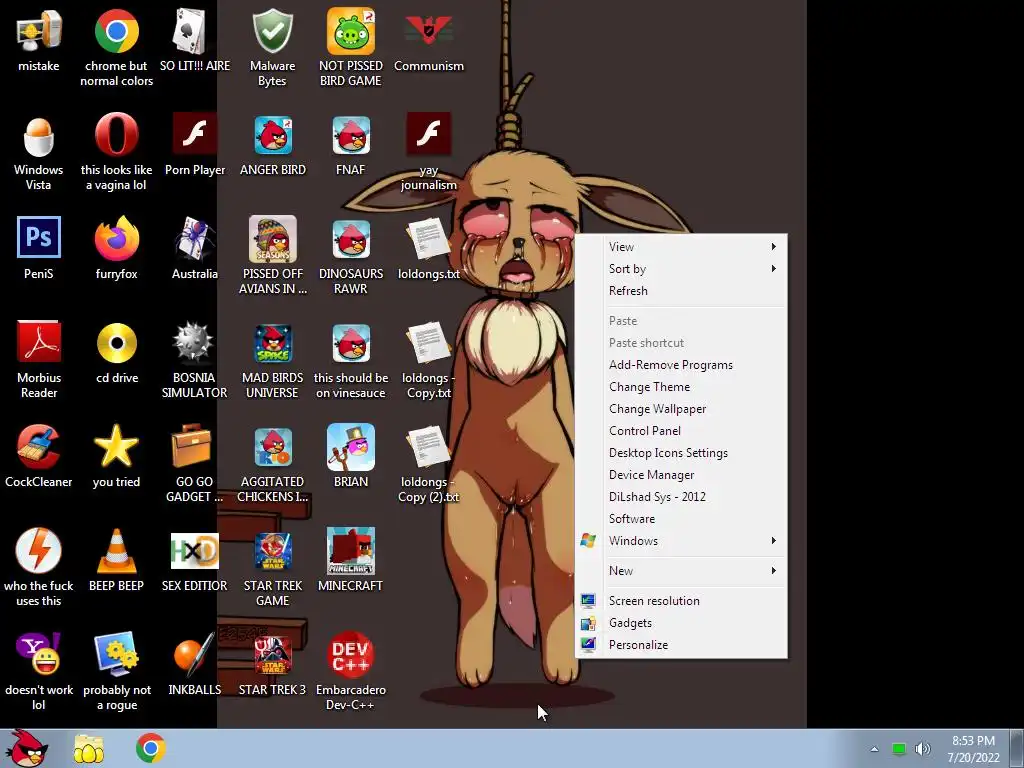Open 'NOT PISSED BIRD GAME' shortcut
This screenshot has width=1024, height=768.
pyautogui.click(x=351, y=31)
